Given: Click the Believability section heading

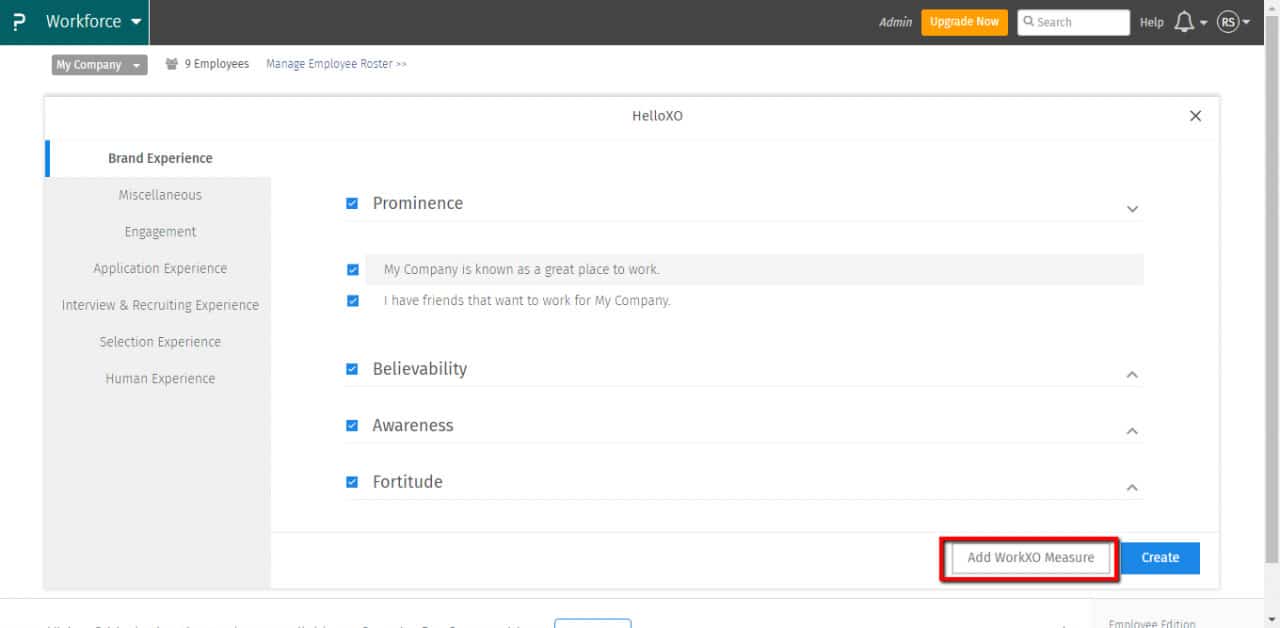Looking at the screenshot, I should (420, 369).
